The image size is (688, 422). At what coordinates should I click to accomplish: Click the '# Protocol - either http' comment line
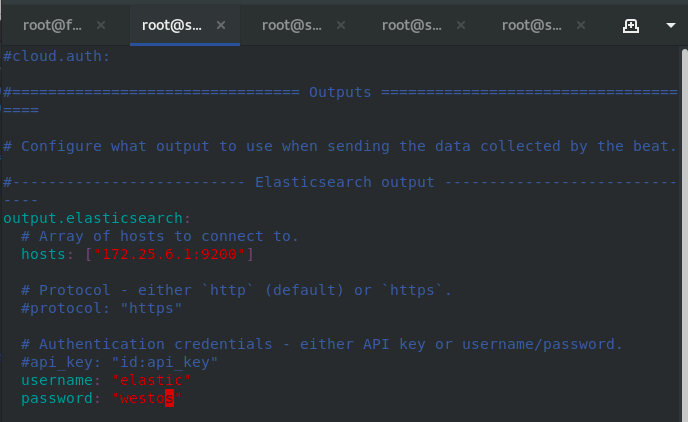tap(236, 290)
